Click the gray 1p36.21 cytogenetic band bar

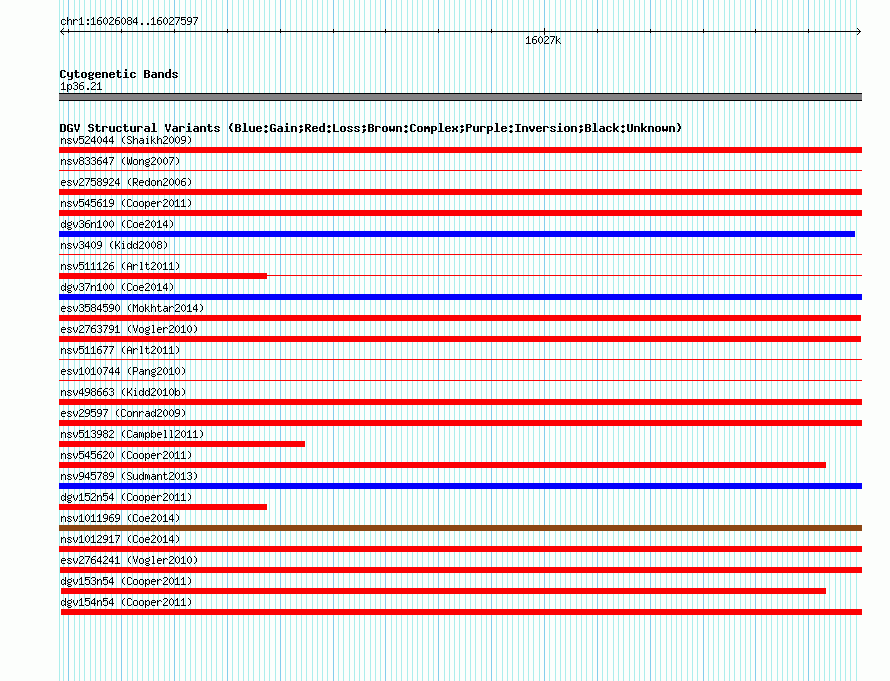tap(460, 97)
